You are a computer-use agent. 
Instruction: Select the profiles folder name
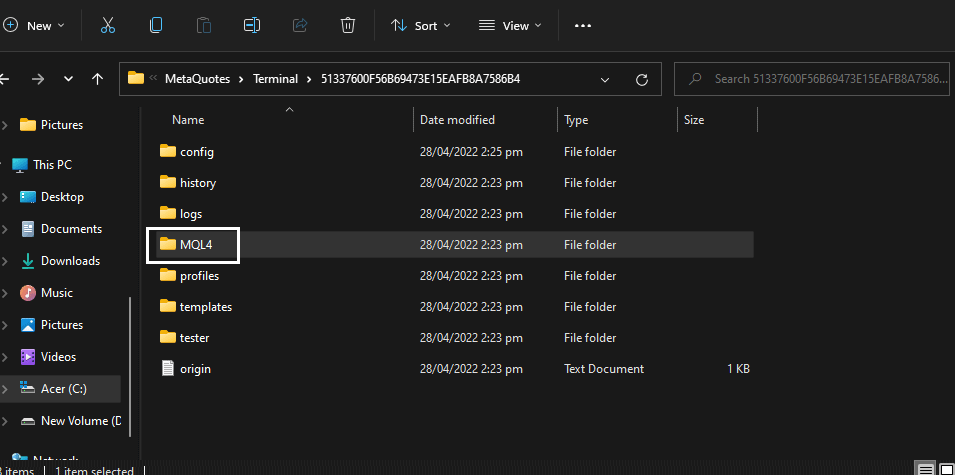click(x=199, y=276)
